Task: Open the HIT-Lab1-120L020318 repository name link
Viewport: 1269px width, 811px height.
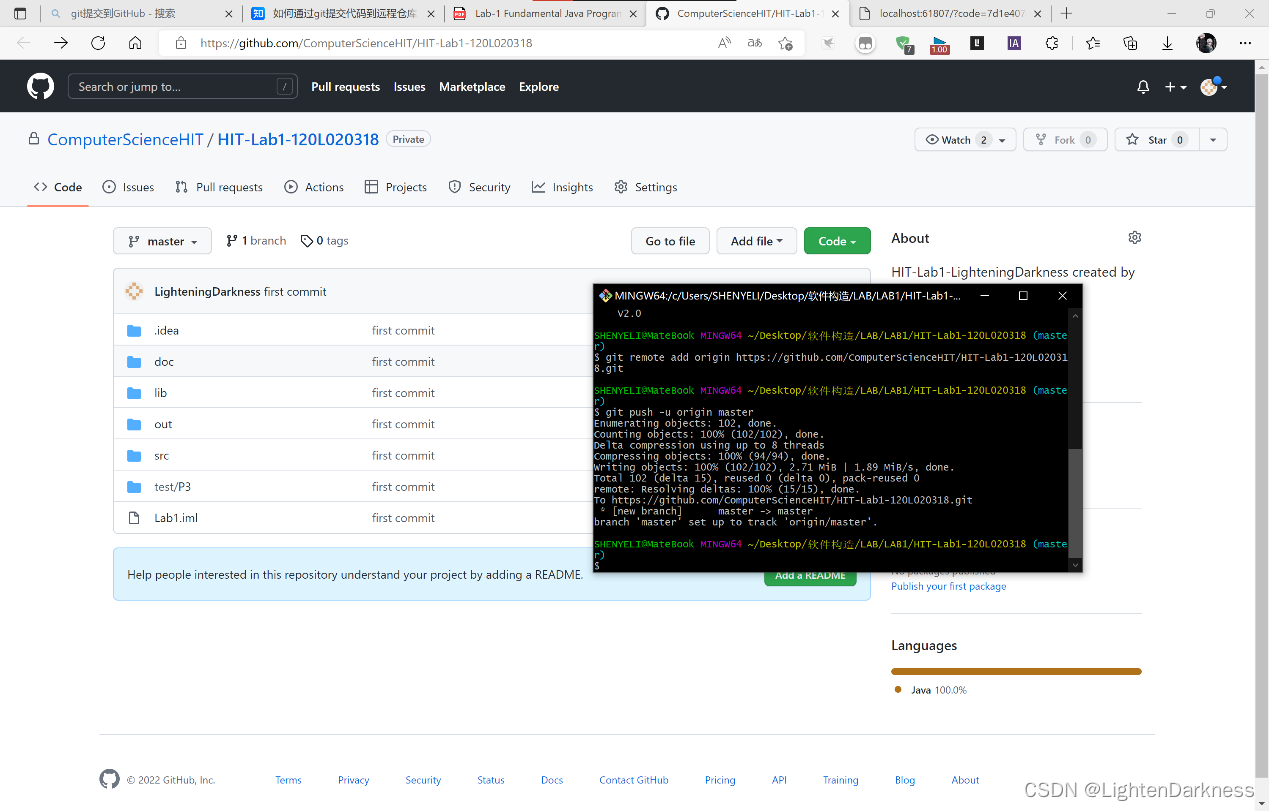Action: 298,140
